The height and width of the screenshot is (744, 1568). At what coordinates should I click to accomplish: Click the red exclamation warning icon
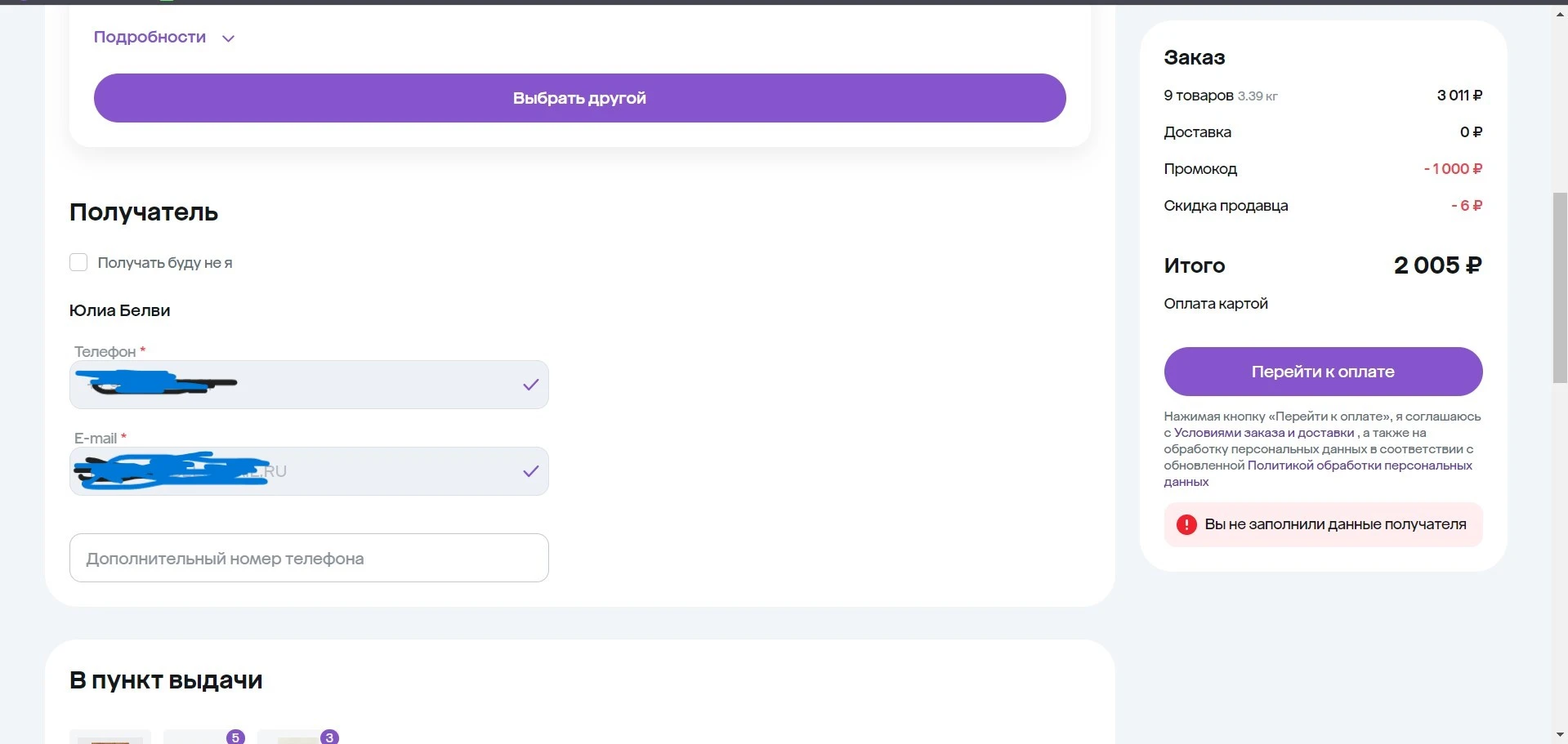(x=1186, y=524)
